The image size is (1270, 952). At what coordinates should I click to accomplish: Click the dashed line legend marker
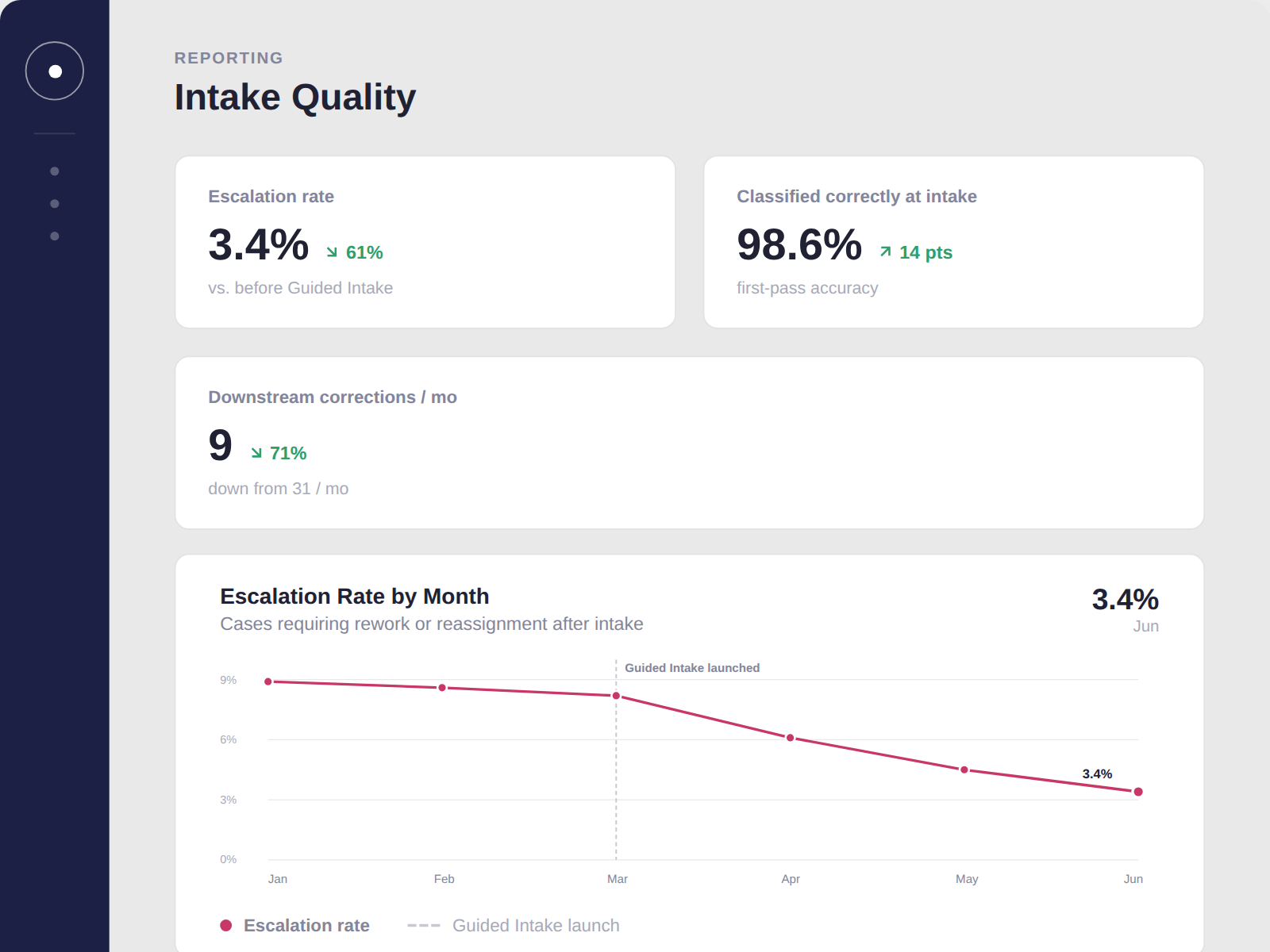pyautogui.click(x=423, y=925)
